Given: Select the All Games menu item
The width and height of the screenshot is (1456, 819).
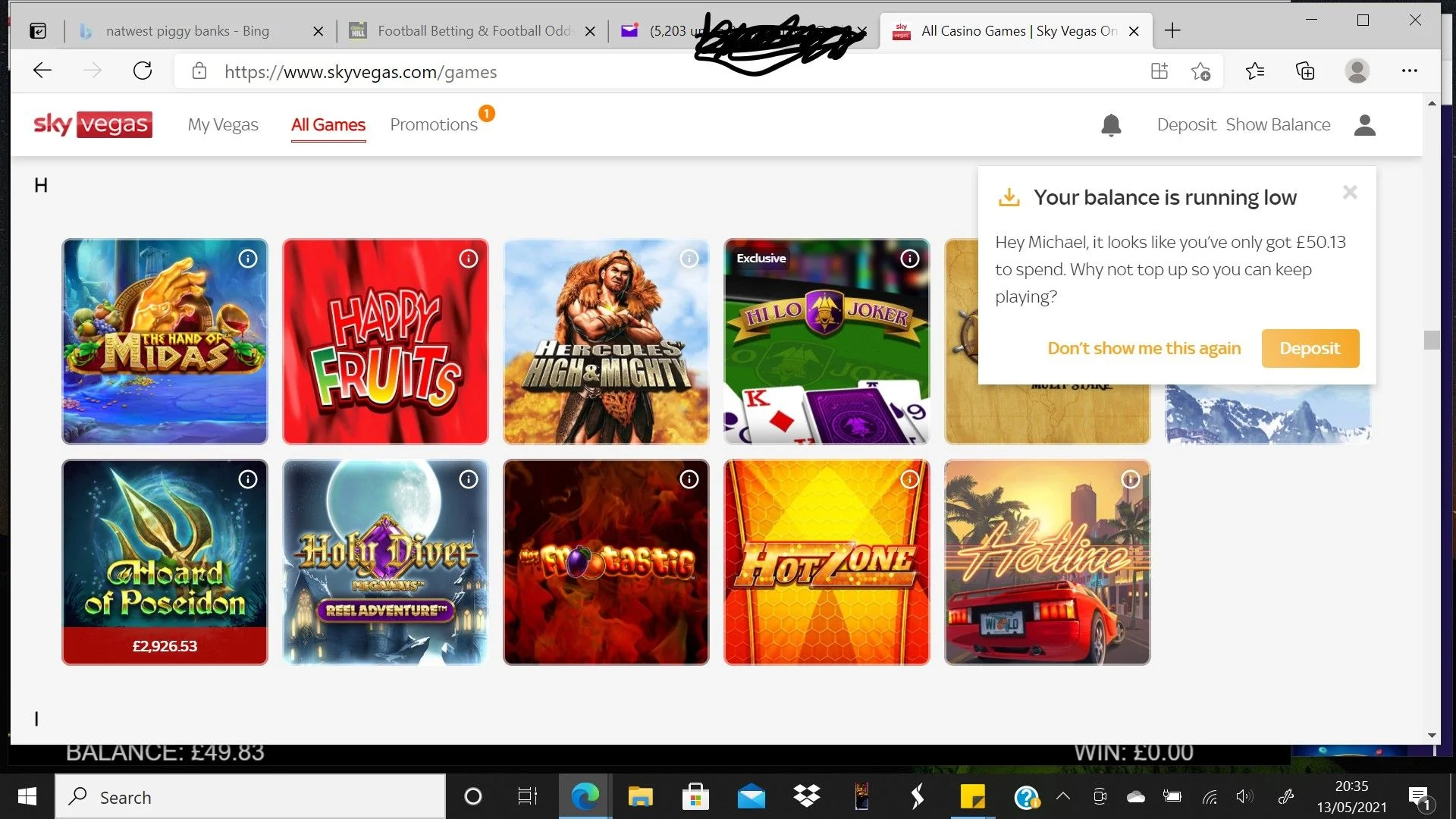Looking at the screenshot, I should [328, 125].
